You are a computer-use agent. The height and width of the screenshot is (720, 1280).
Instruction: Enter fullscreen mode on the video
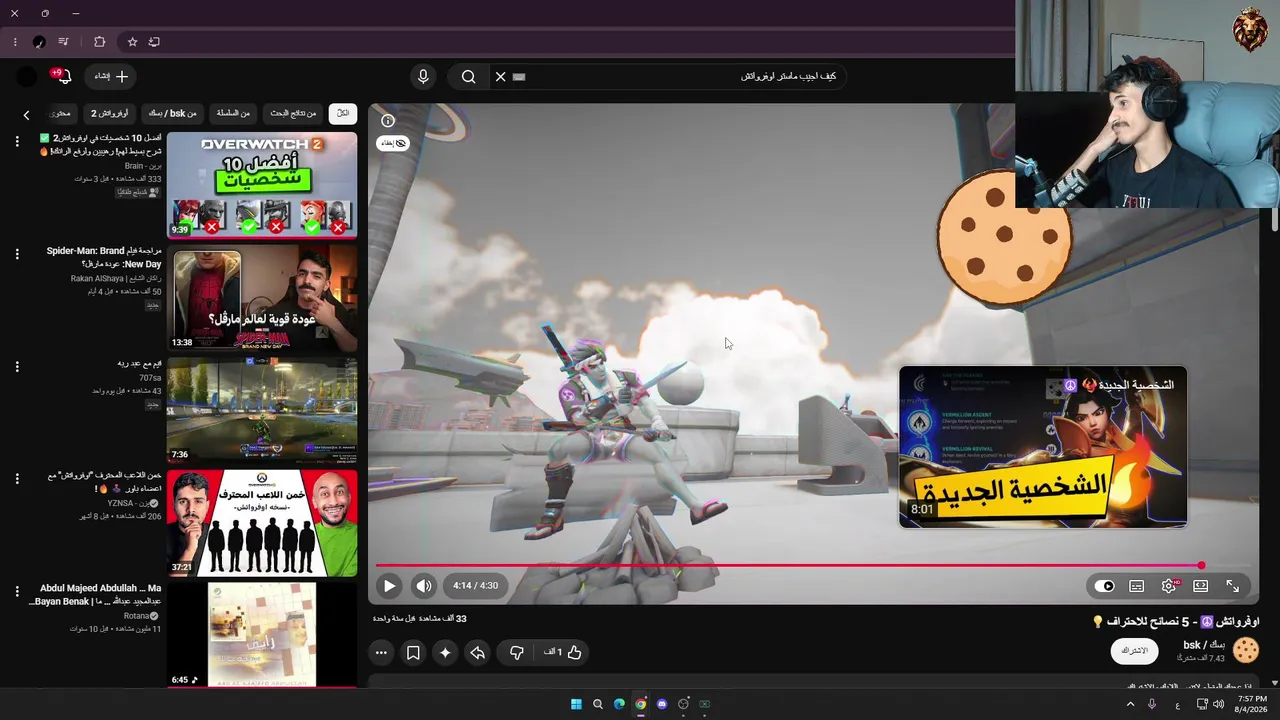click(1233, 586)
